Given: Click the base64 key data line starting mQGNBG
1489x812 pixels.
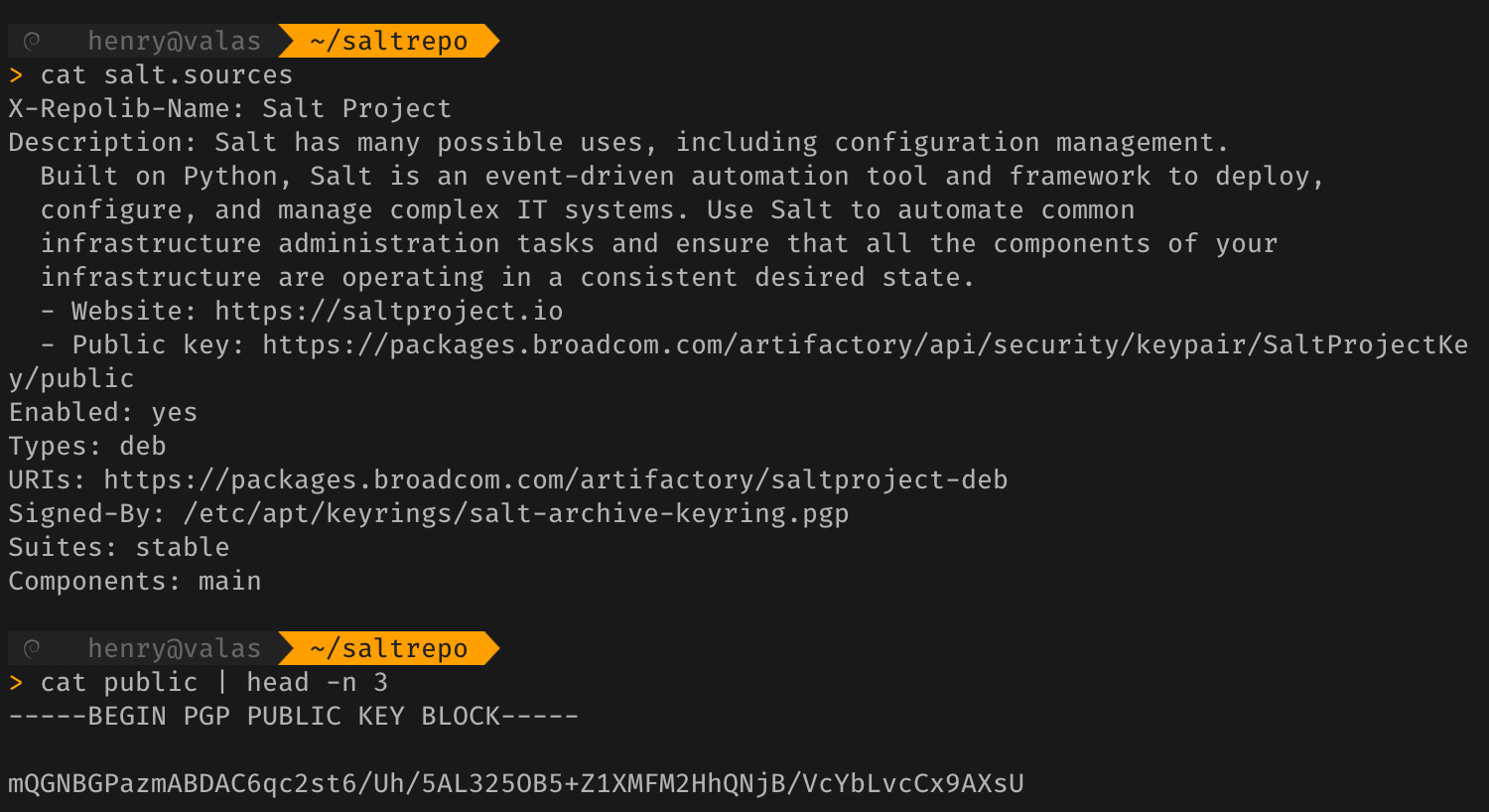Looking at the screenshot, I should [x=515, y=783].
